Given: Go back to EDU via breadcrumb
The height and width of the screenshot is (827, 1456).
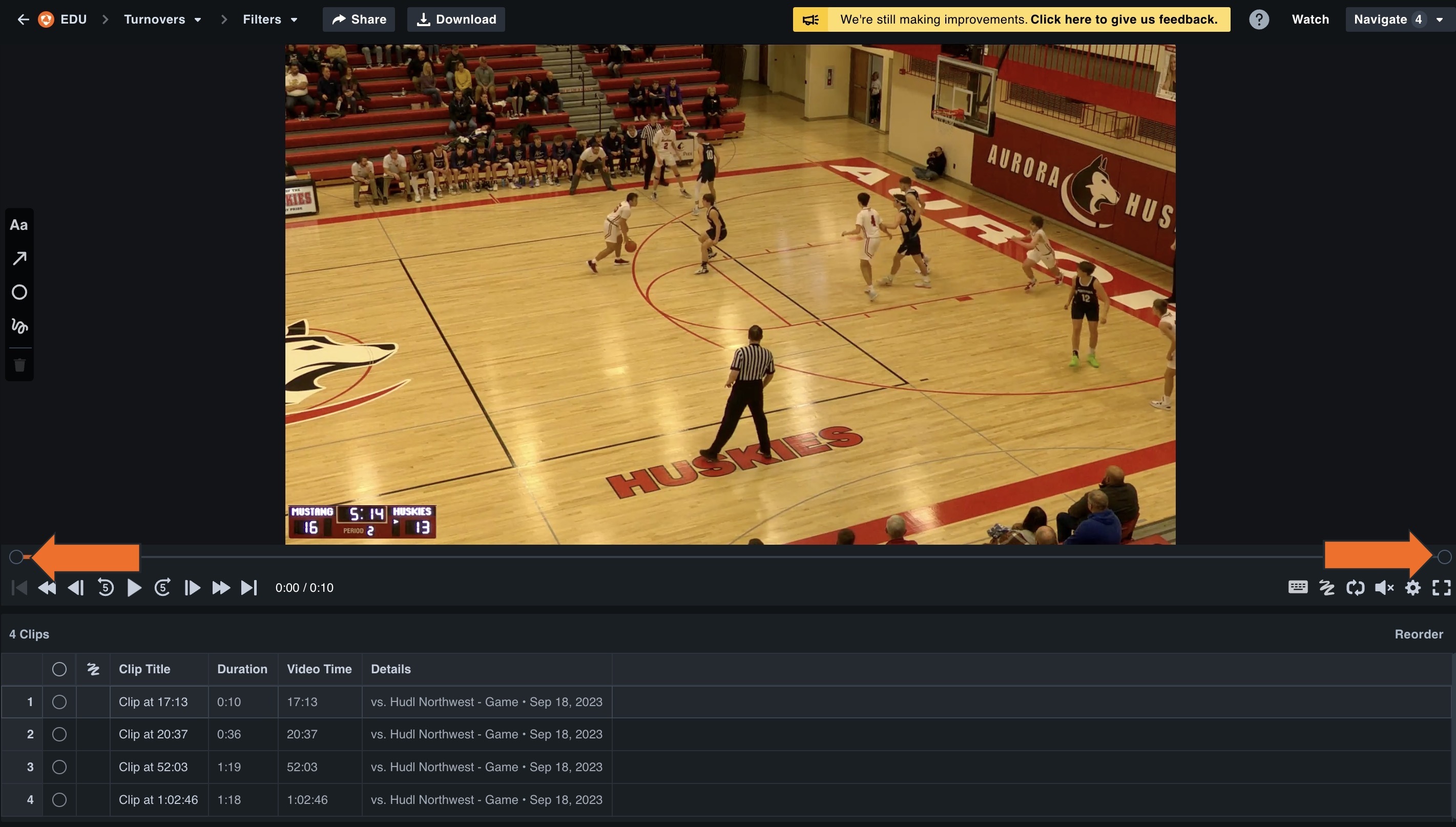Looking at the screenshot, I should pyautogui.click(x=64, y=19).
